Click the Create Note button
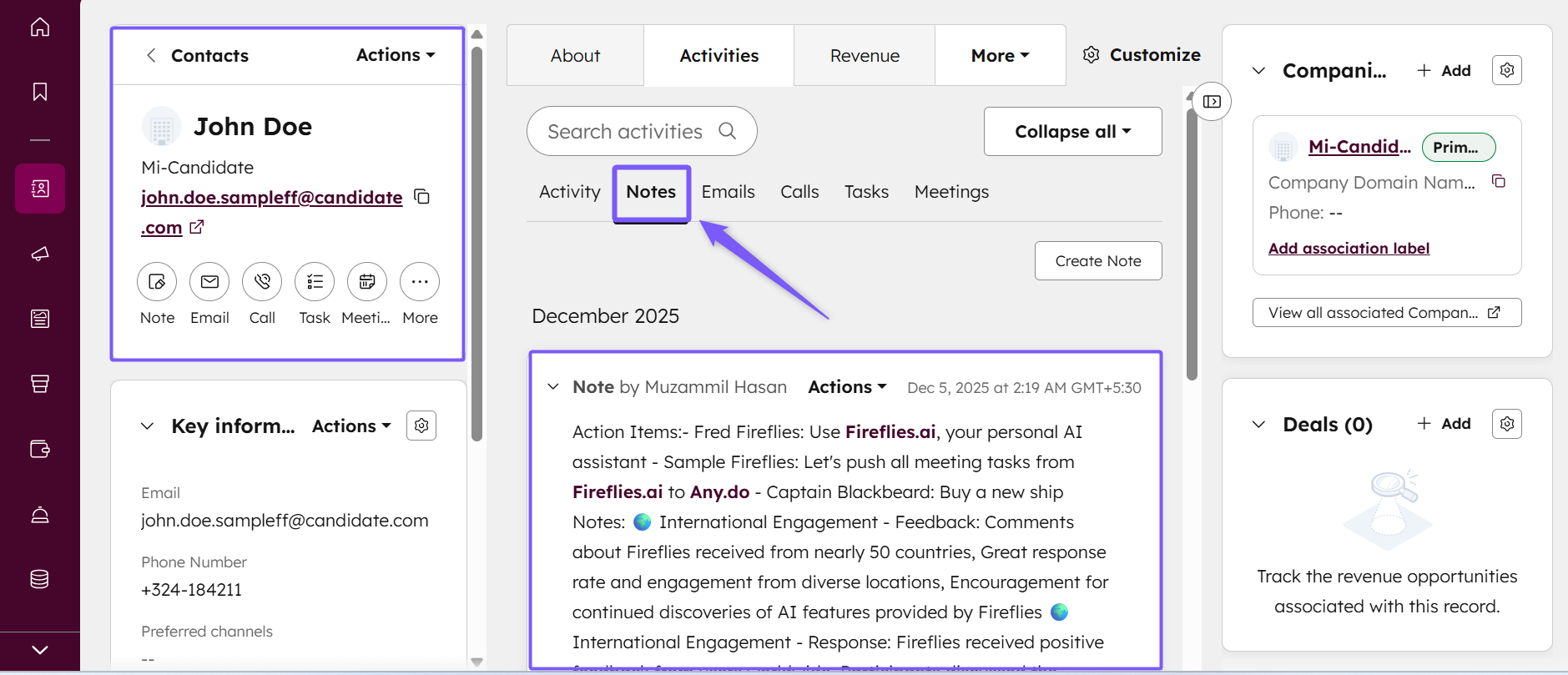Screen dimensions: 1568x675 tap(1097, 261)
